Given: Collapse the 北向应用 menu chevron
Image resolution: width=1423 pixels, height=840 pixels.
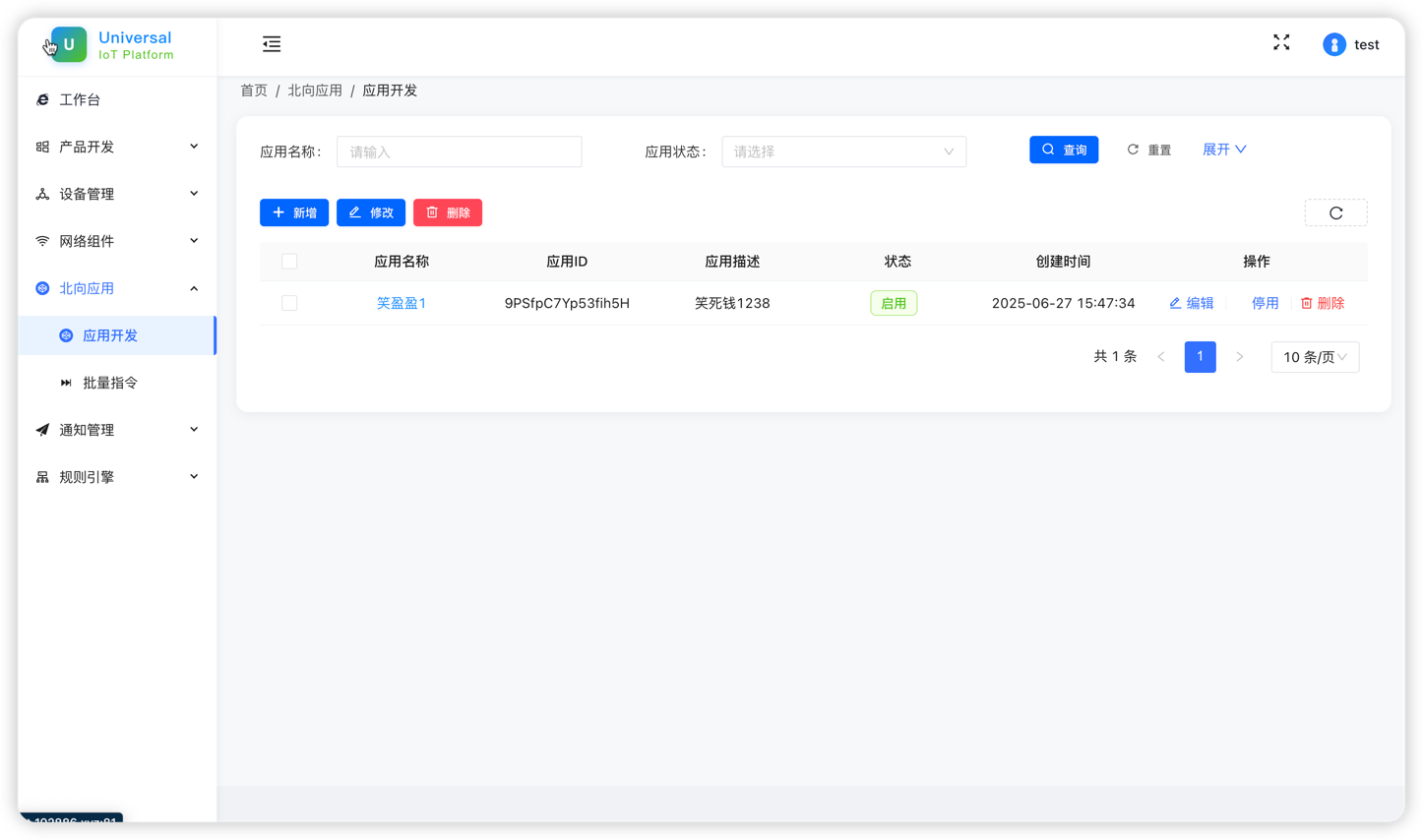Looking at the screenshot, I should 194,288.
